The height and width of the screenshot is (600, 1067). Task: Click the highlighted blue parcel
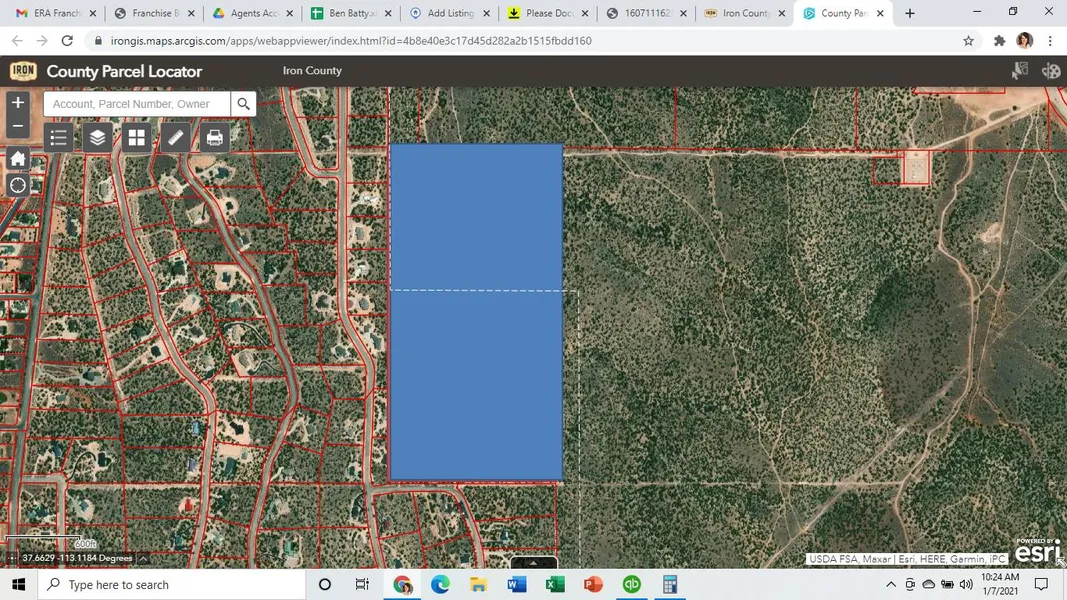tap(476, 312)
